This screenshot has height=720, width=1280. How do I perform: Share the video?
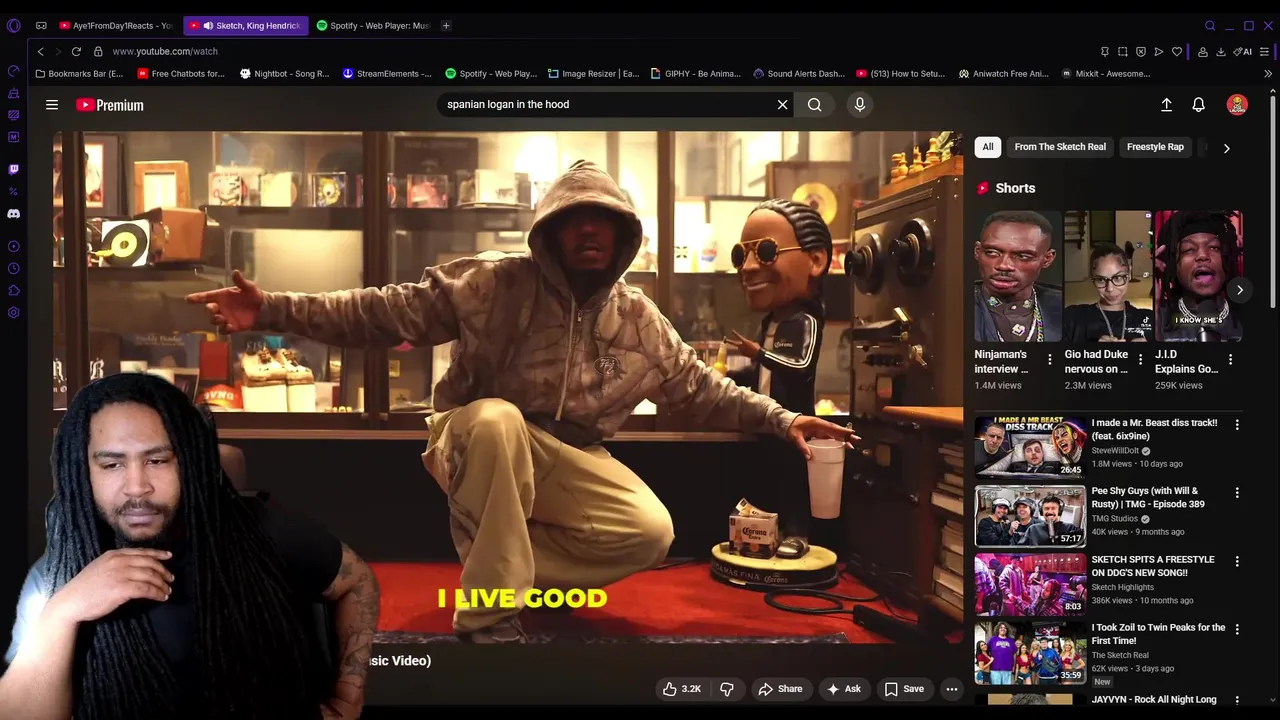click(780, 688)
